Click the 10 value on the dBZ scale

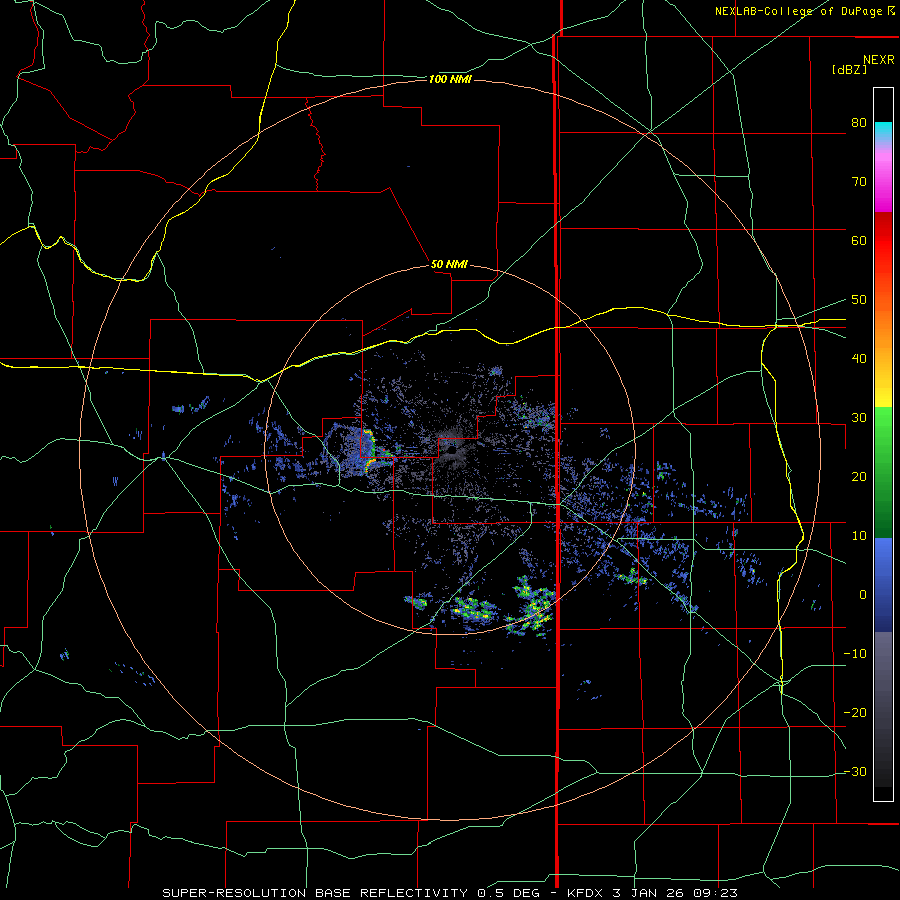[859, 536]
